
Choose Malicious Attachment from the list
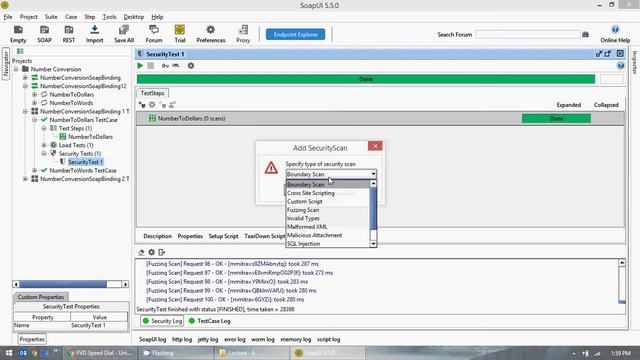coord(327,236)
